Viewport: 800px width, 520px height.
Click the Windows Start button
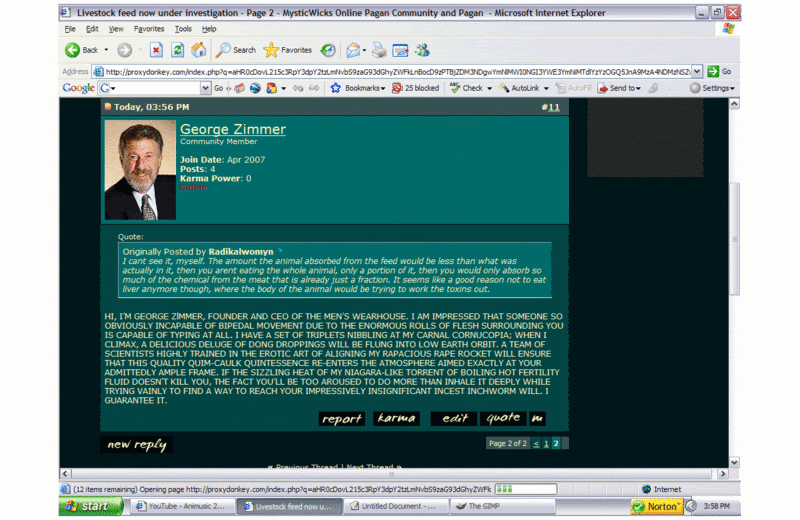(x=91, y=506)
